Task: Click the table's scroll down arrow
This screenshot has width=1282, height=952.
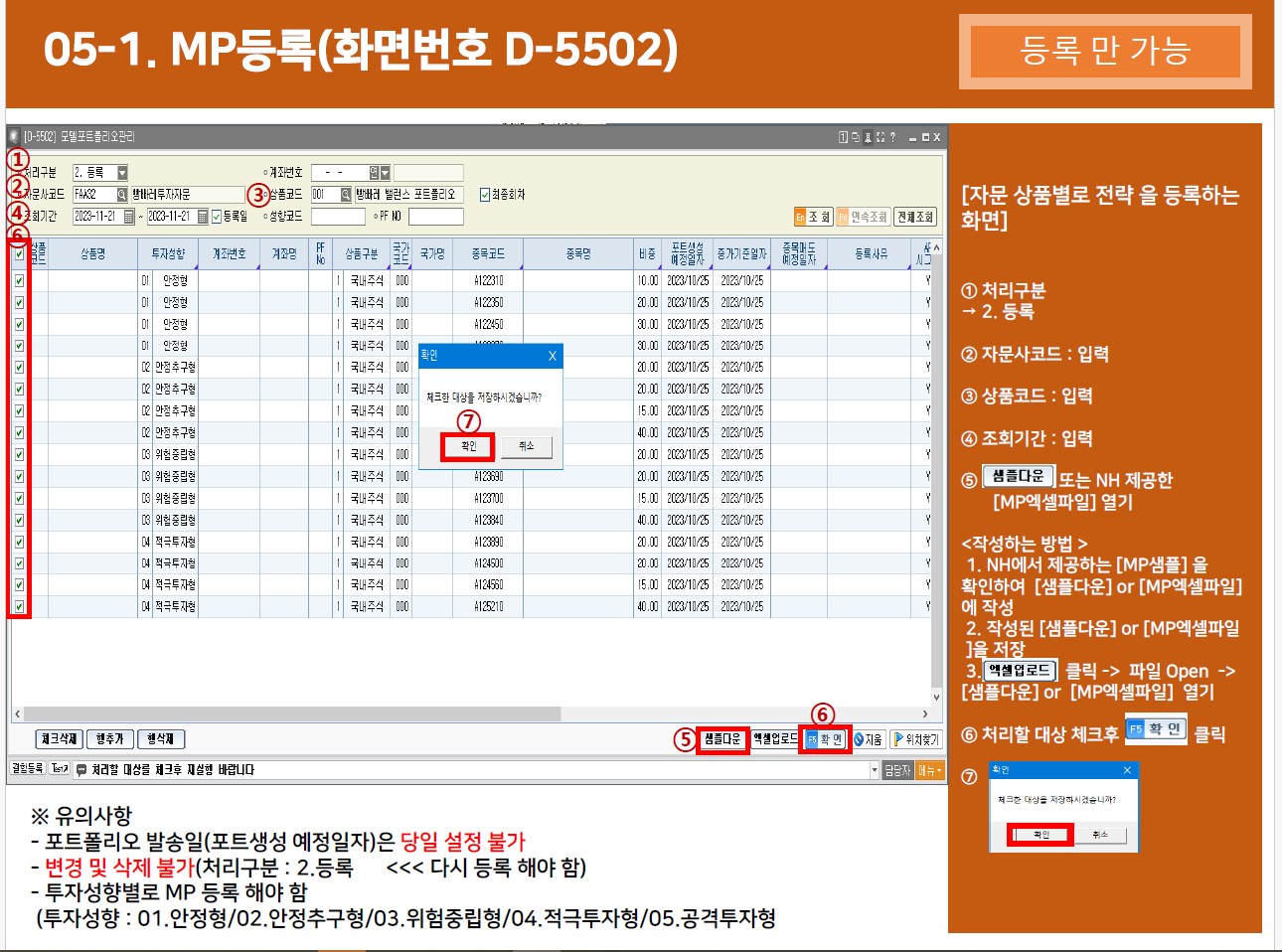Action: tap(936, 697)
